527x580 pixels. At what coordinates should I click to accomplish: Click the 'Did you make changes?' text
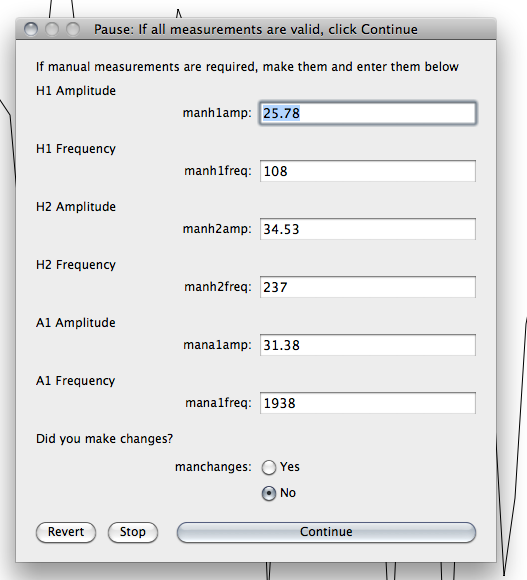click(104, 439)
